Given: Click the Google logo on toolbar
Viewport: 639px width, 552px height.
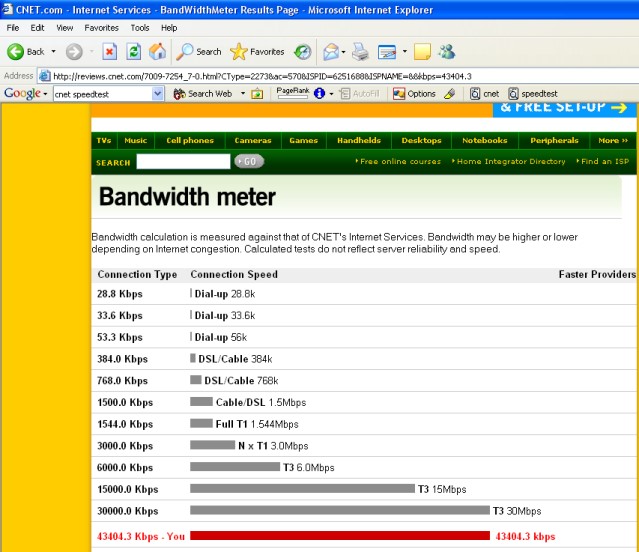Looking at the screenshot, I should (x=22, y=93).
